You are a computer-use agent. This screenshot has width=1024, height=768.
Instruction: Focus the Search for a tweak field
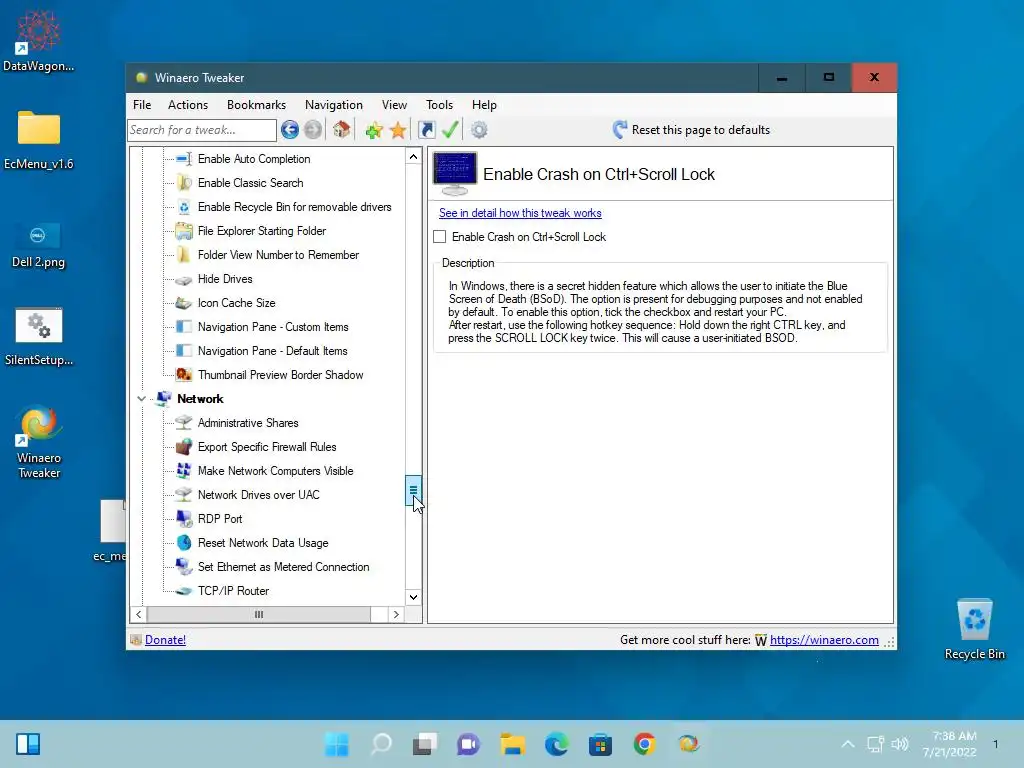click(x=202, y=130)
